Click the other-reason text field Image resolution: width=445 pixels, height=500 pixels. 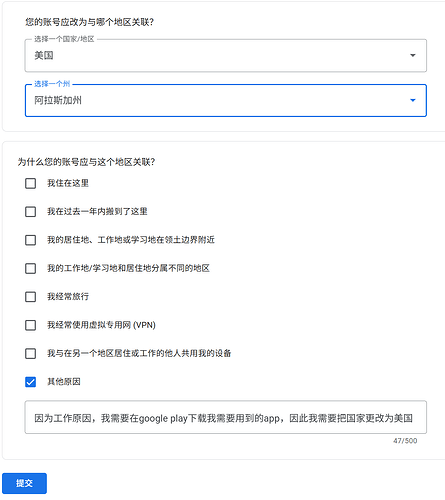pyautogui.click(x=226, y=417)
